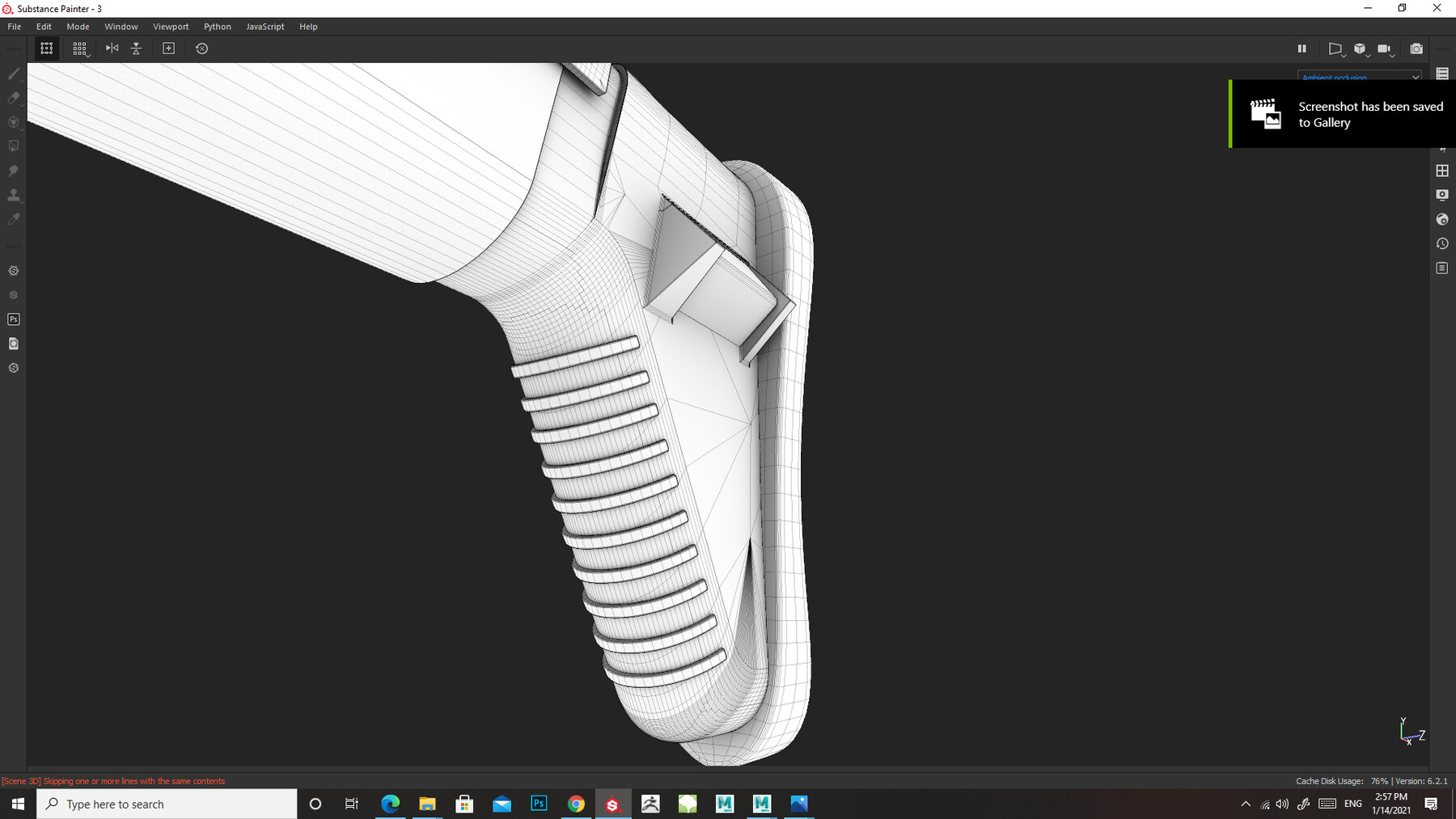Click the taskbar search box
Screen dimensions: 1456x819
167,804
